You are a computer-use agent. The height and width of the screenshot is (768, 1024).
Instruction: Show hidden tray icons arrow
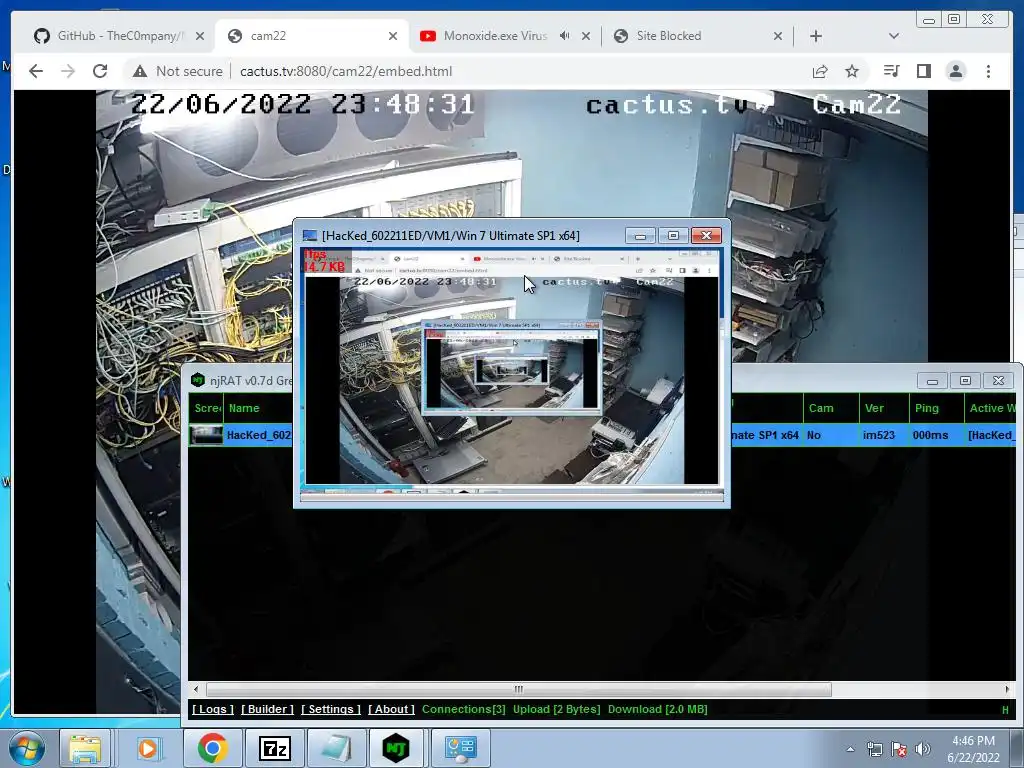(x=850, y=749)
